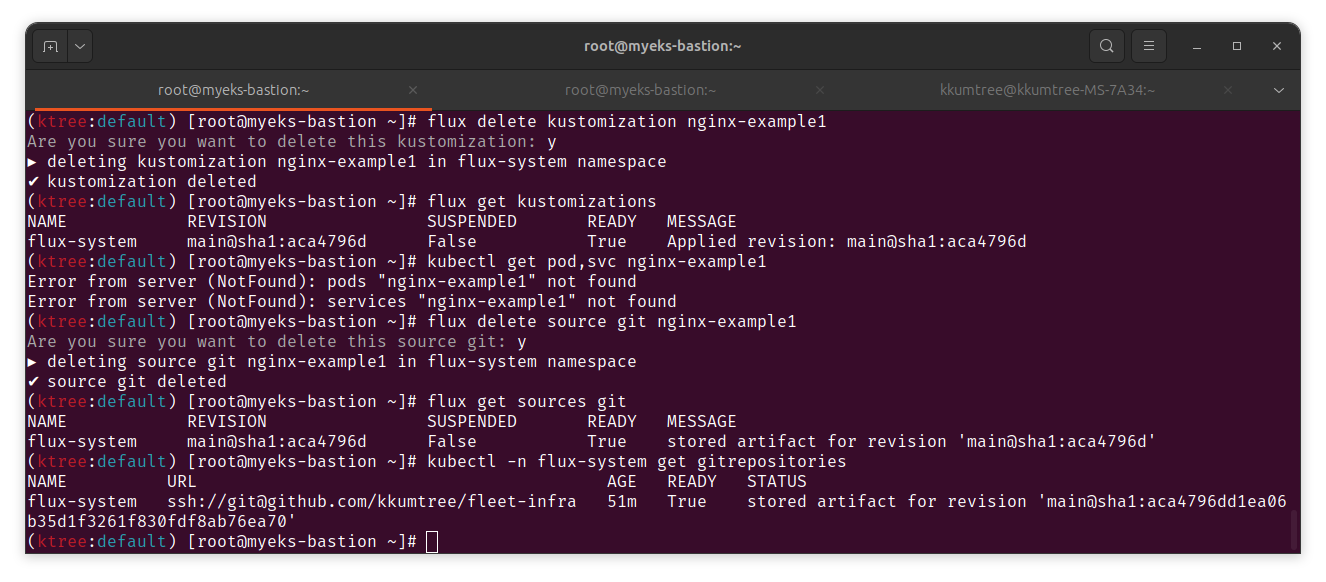
Task: Click the 'flux get kustomizations' command
Action: (x=541, y=202)
